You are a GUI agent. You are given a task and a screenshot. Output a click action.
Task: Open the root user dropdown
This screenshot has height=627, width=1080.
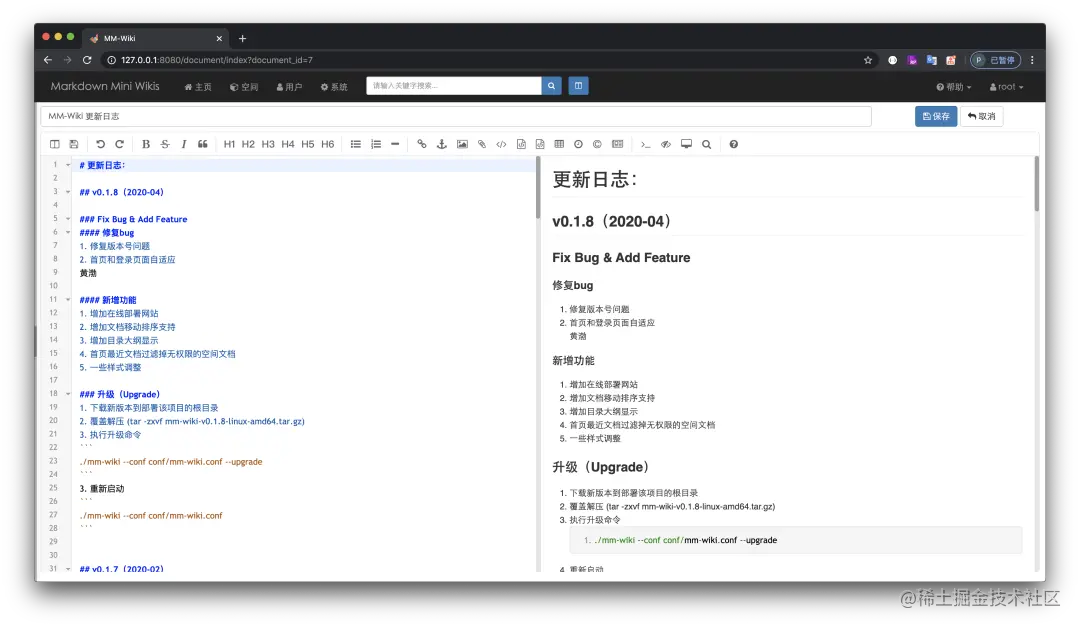click(x=1006, y=87)
